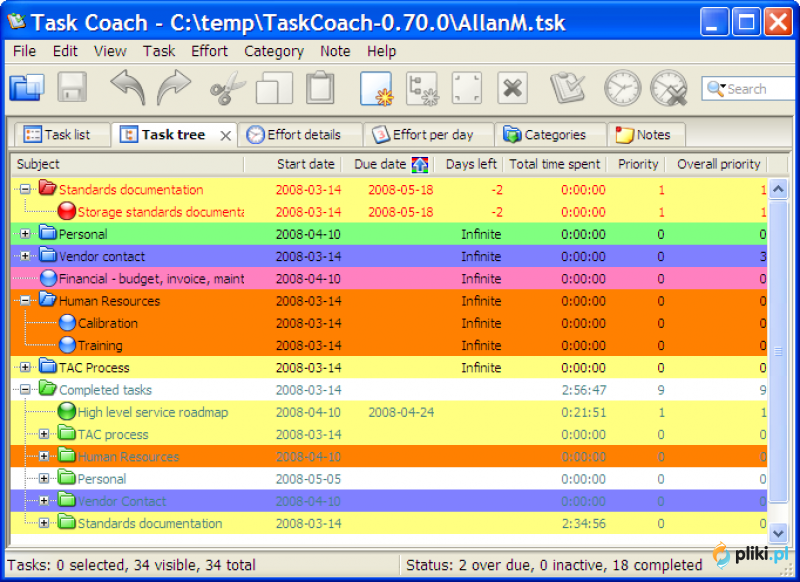Screen dimensions: 800x582
Task: Click the vertical scrollbar thumb
Action: pyautogui.click(x=778, y=351)
